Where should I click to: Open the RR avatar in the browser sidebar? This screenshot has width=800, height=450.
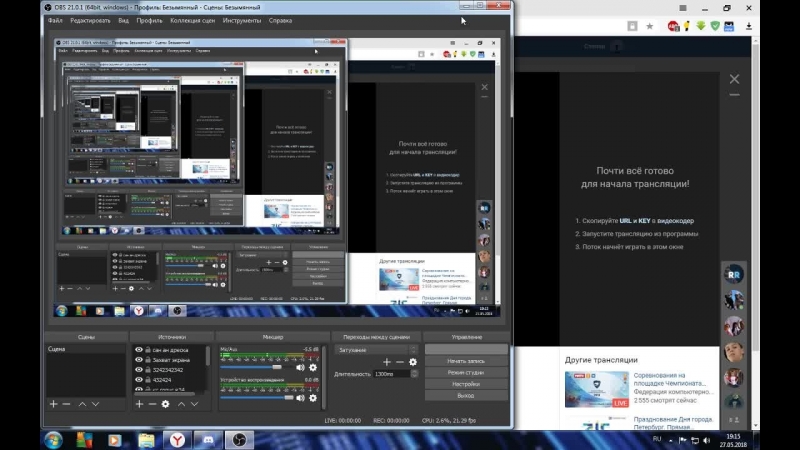pos(734,274)
